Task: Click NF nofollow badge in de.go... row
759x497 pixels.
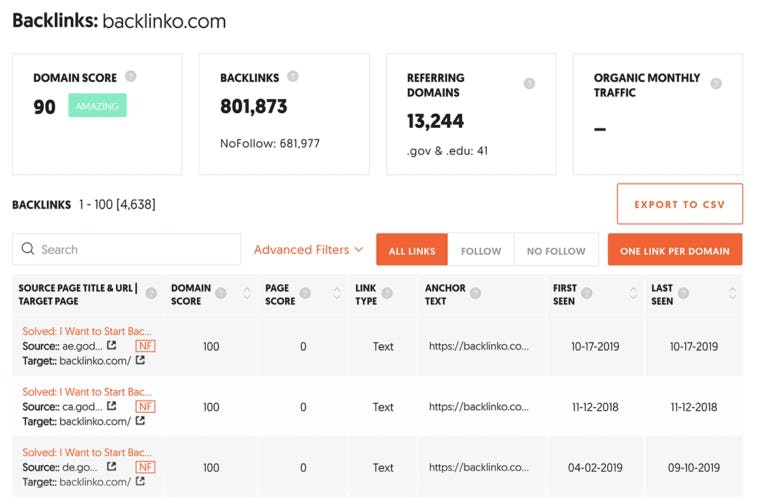Action: click(x=145, y=467)
